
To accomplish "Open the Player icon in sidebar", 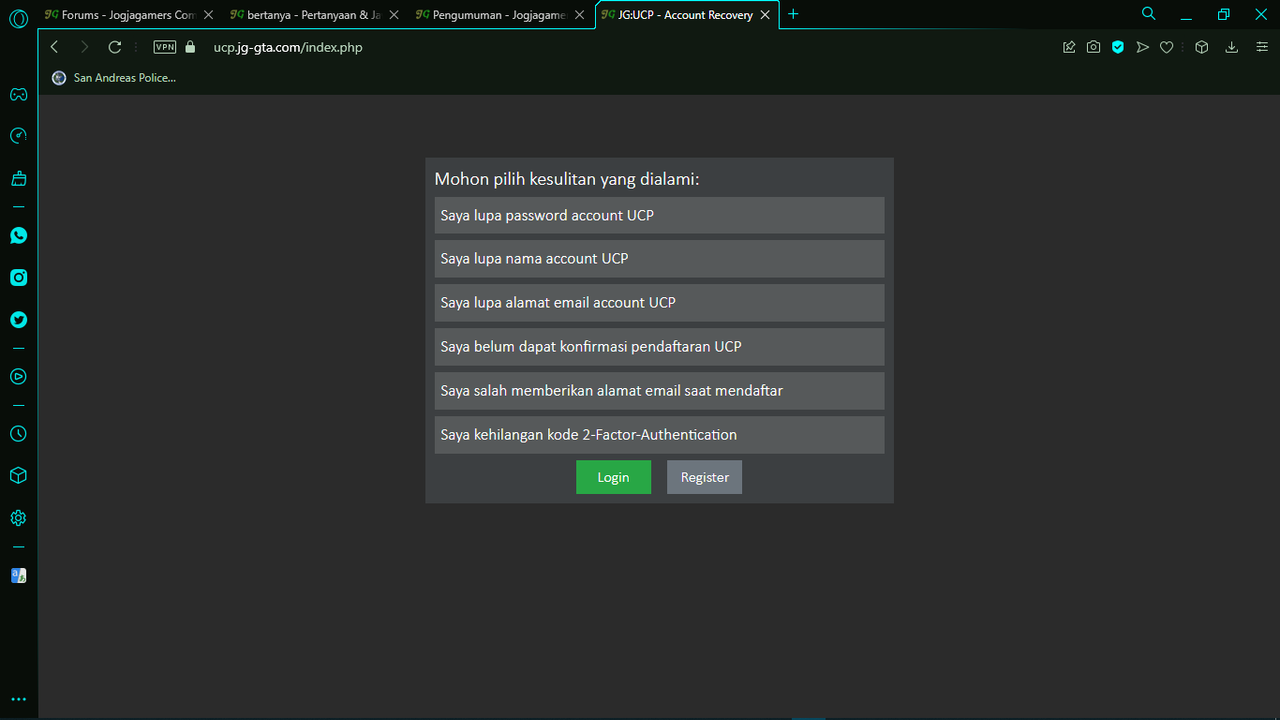I will (x=18, y=377).
